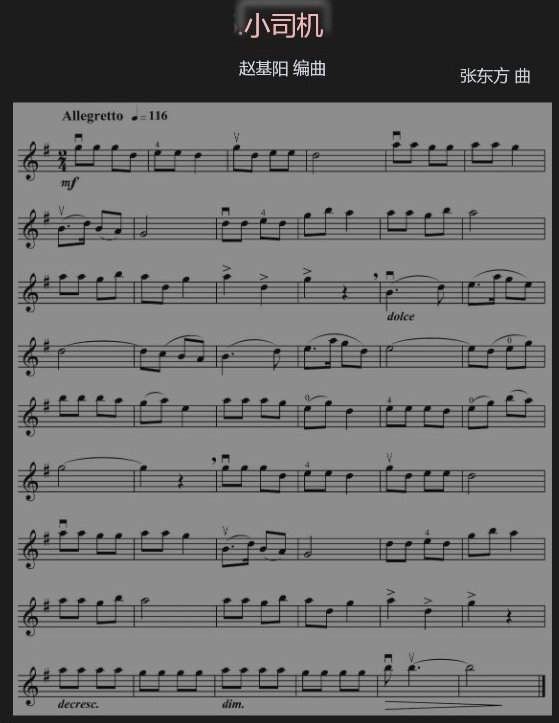
Task: Click the arranger credit 赵基阳 编曲
Action: coord(282,68)
